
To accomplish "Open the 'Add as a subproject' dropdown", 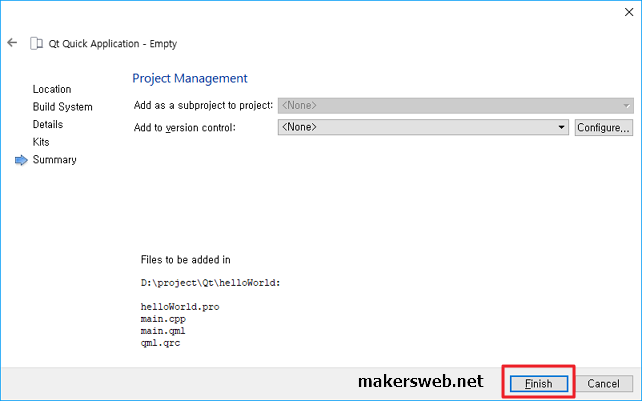I will [455, 105].
